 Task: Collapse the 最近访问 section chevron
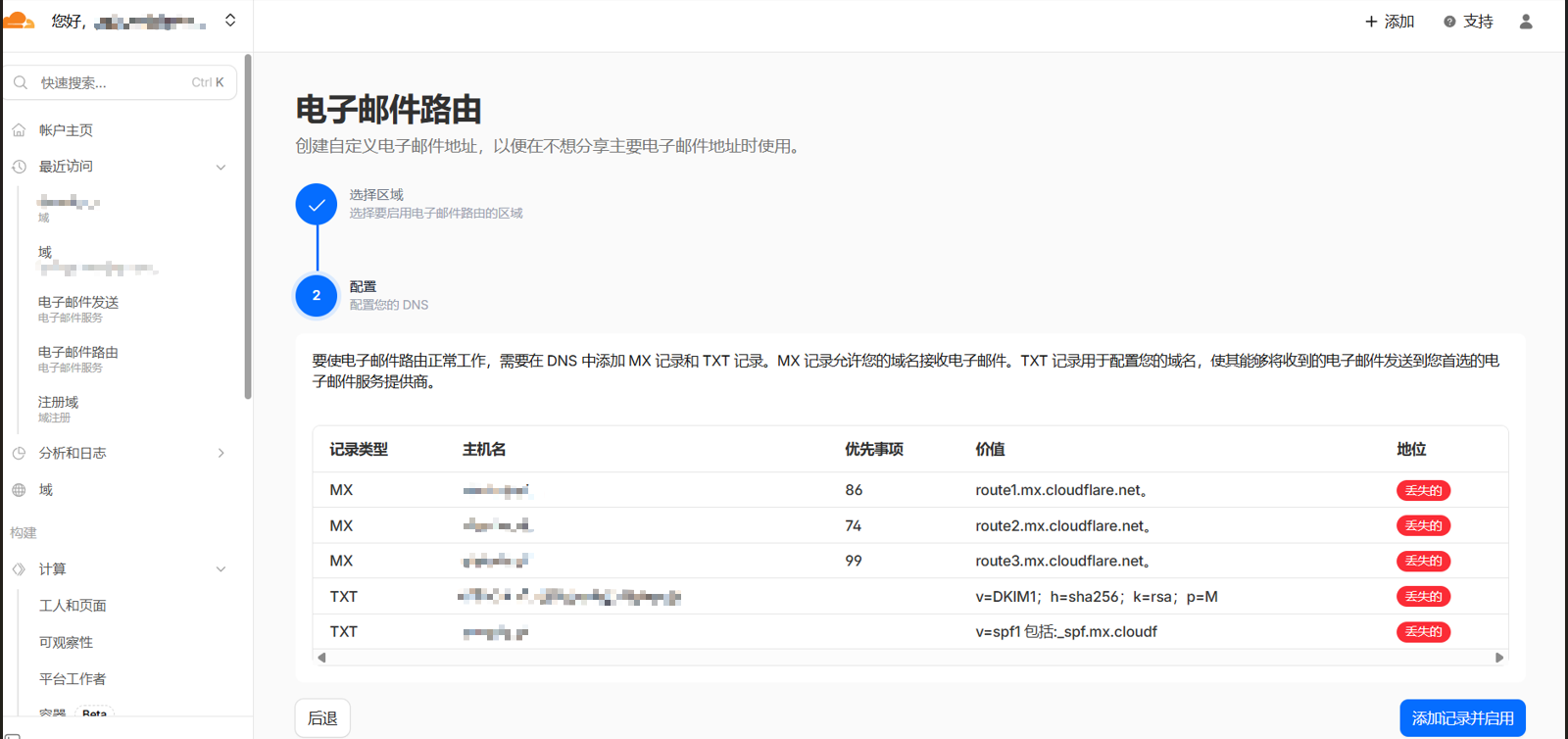(220, 168)
